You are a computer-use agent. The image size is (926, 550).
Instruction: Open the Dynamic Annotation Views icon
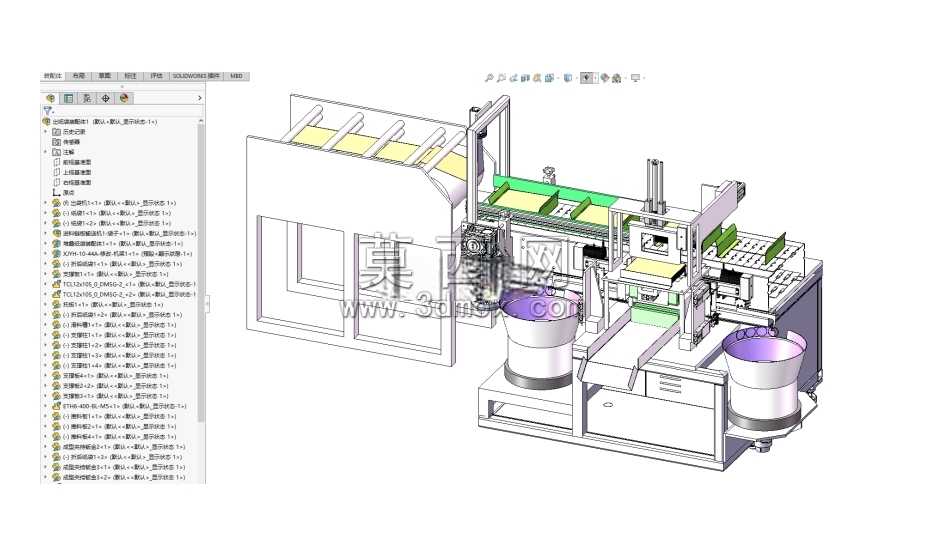point(537,78)
